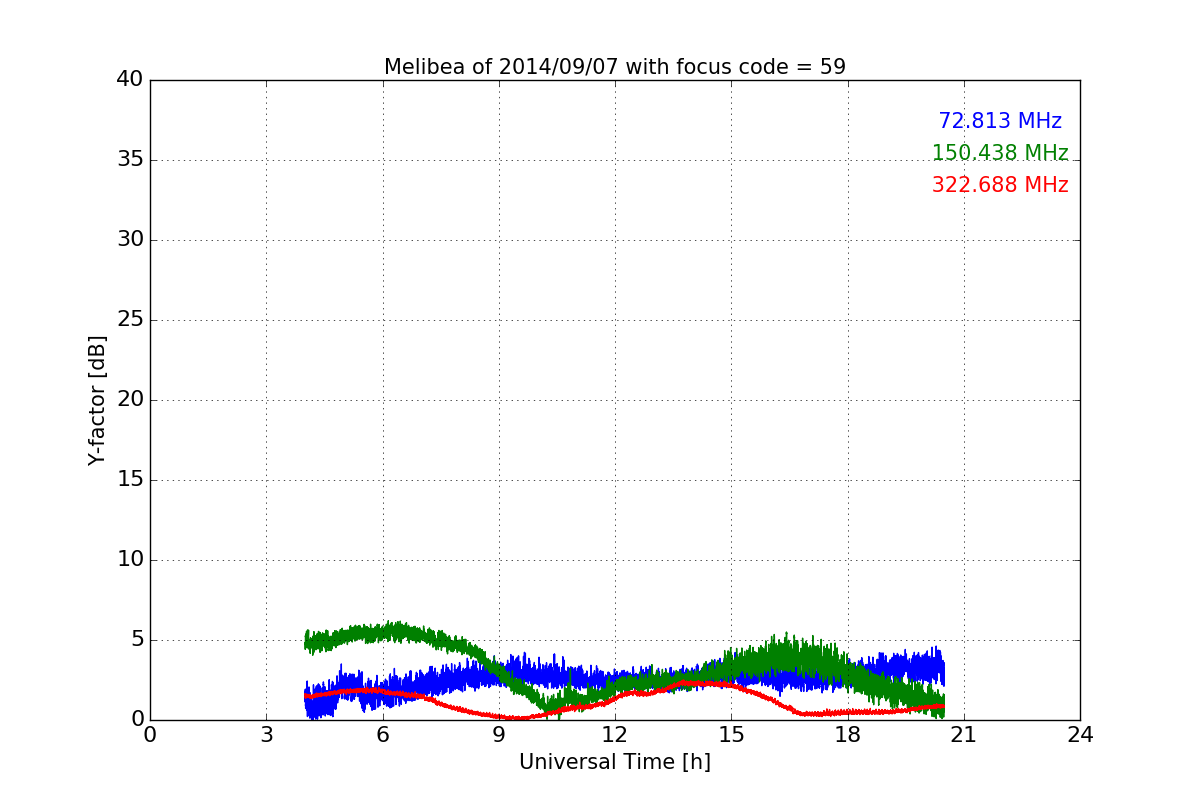
Task: Click the x-axis tick label 21
Action: [x=964, y=735]
